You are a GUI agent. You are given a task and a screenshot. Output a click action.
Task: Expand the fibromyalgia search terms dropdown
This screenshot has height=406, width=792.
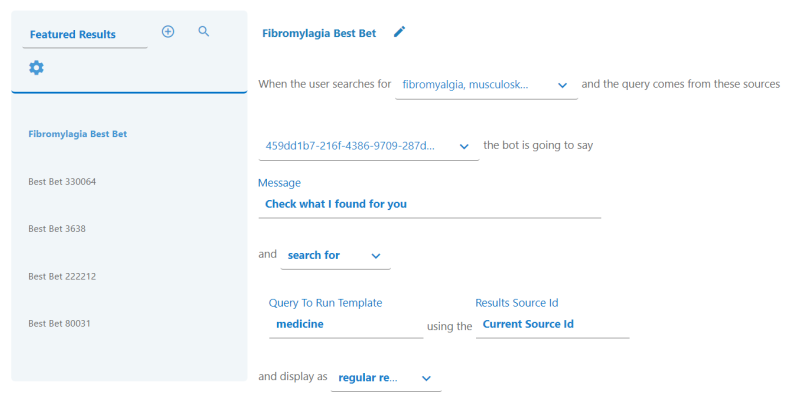coord(485,85)
